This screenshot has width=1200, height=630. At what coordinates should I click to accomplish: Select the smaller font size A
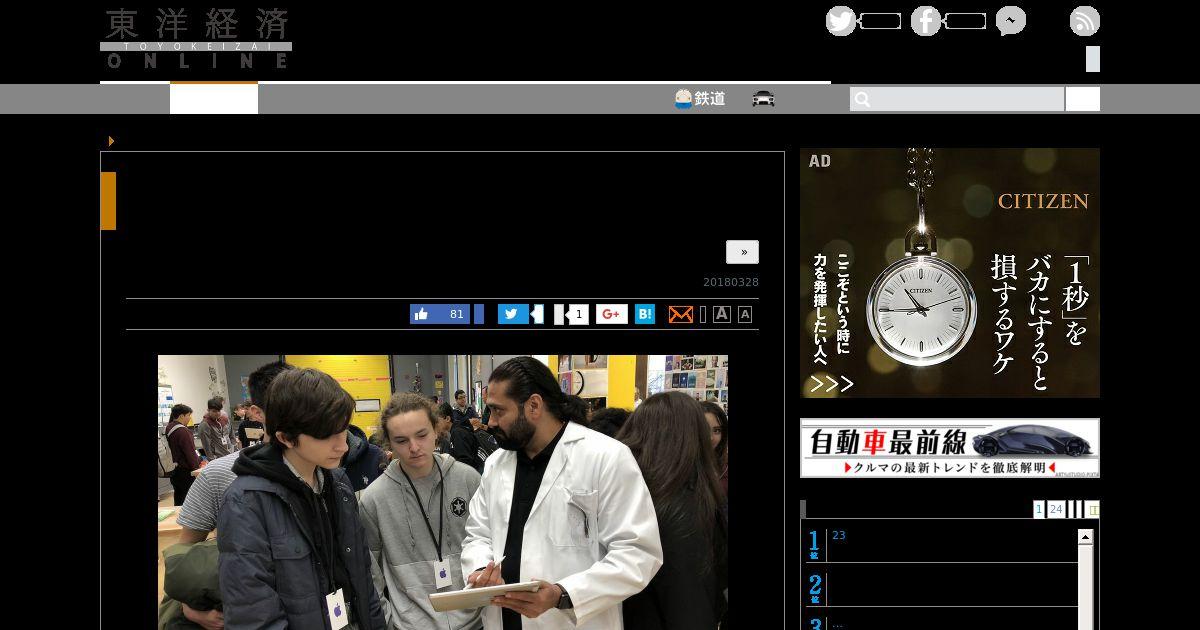745,315
